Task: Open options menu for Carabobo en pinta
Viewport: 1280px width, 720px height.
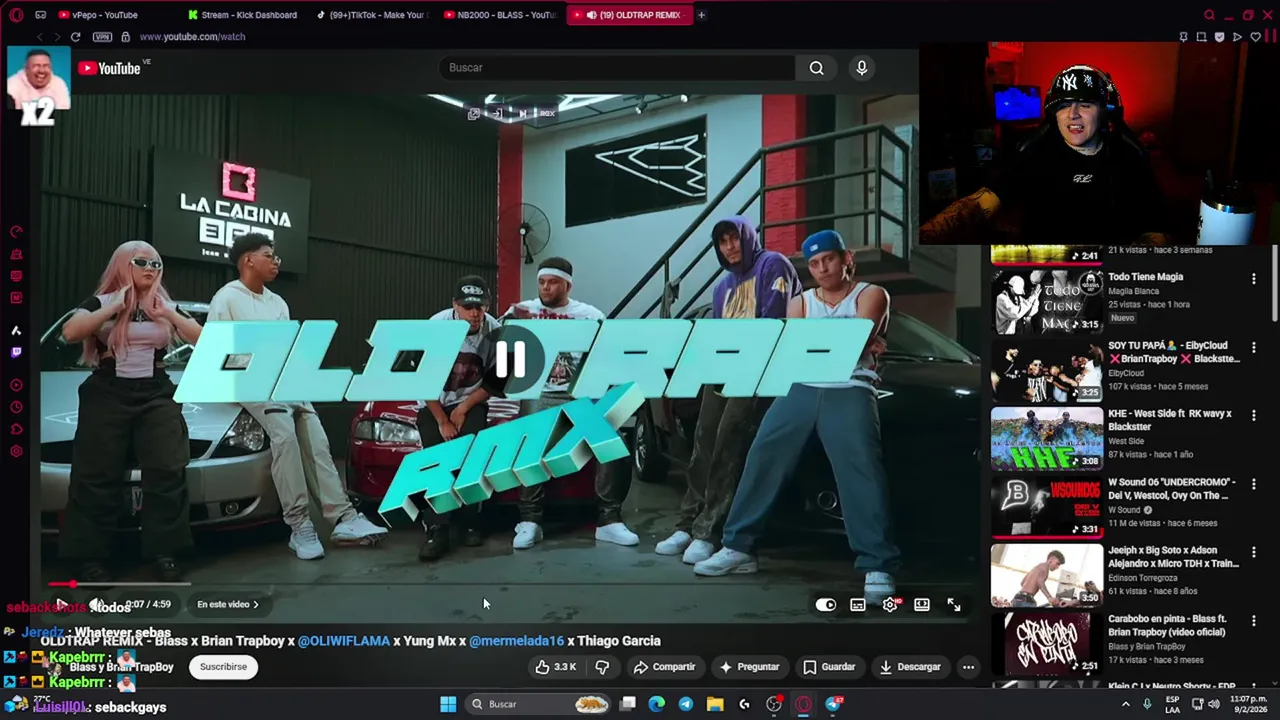Action: 1253,622
